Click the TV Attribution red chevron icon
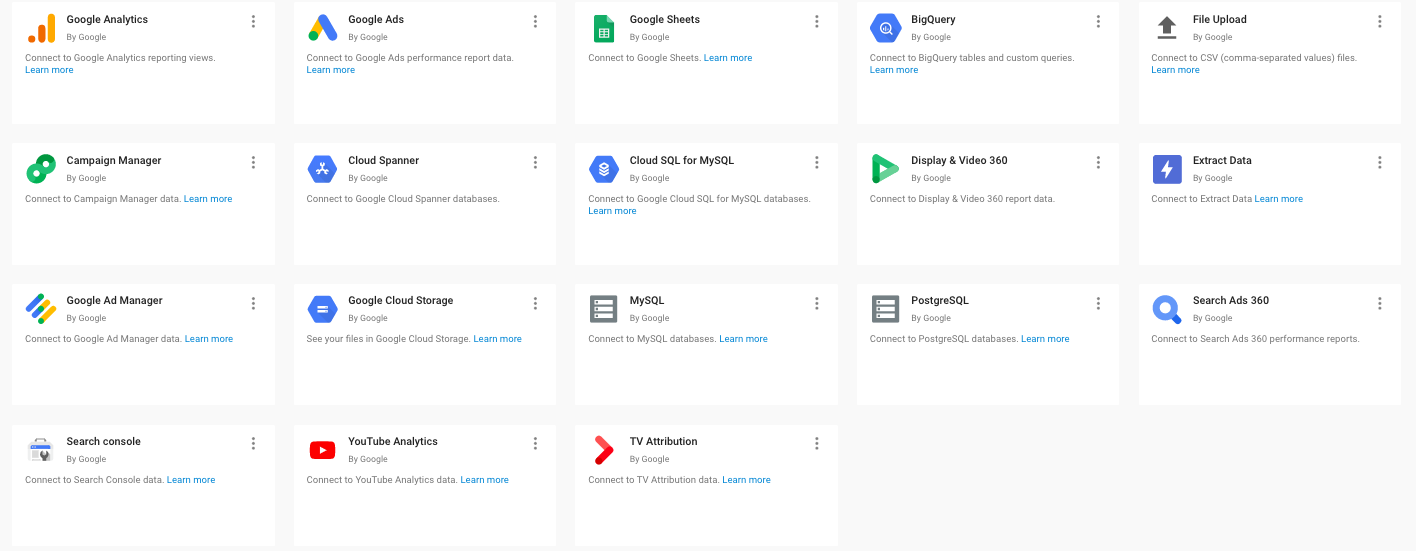 (x=603, y=450)
